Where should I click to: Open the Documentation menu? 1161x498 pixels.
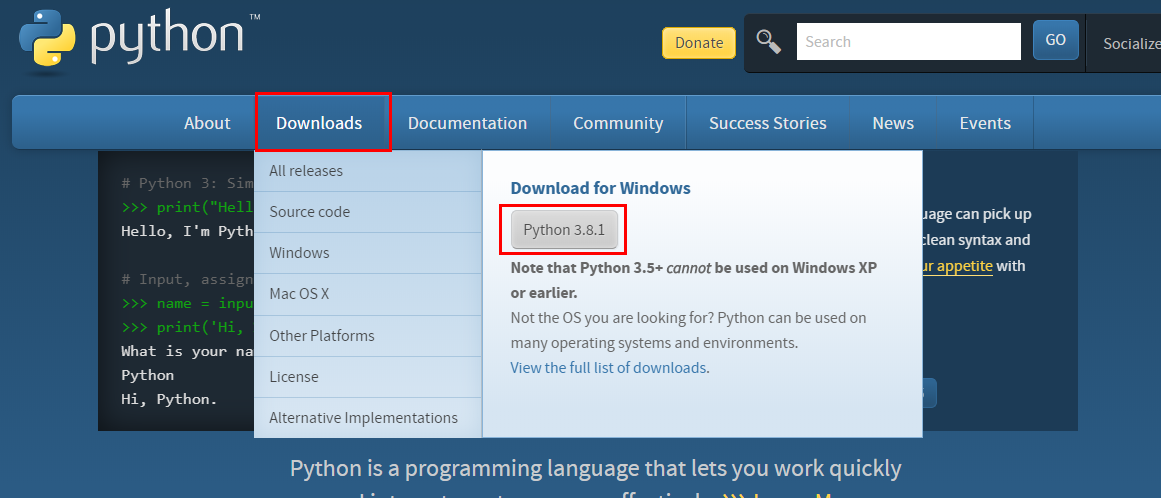(467, 123)
